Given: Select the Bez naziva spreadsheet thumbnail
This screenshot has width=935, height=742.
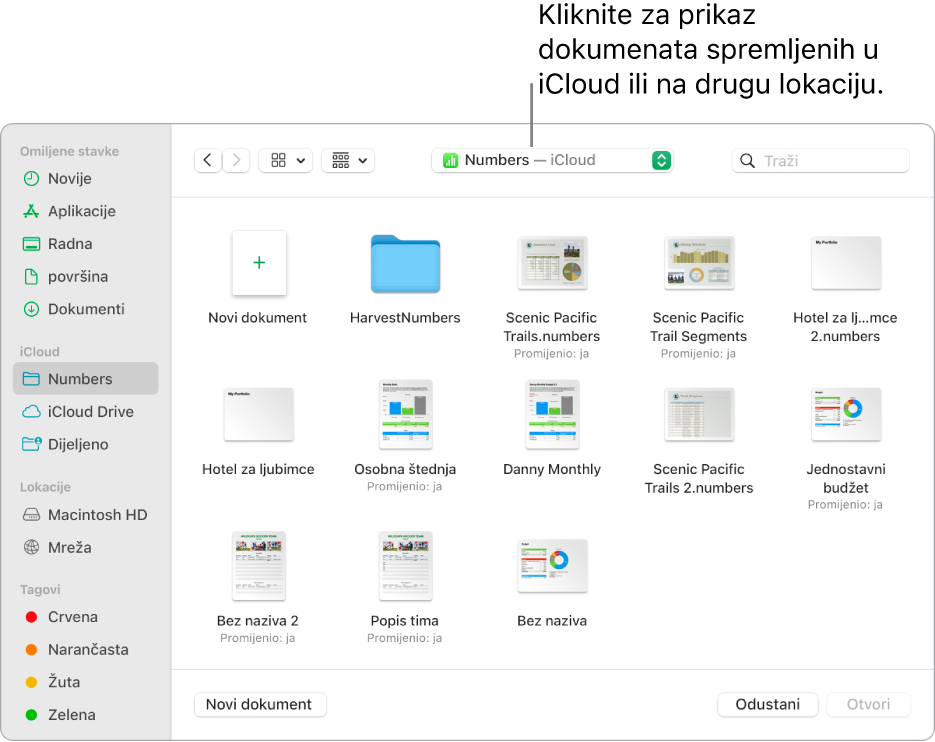Looking at the screenshot, I should pos(552,566).
